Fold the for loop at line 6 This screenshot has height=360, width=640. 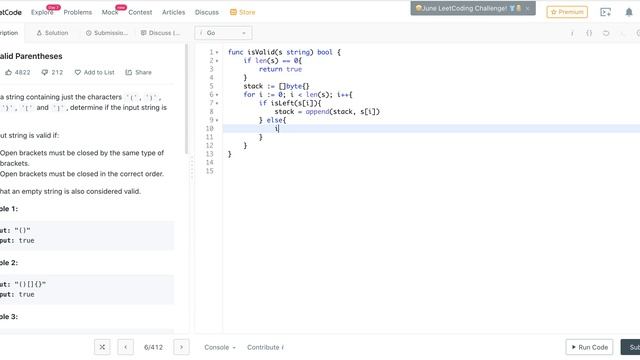[x=217, y=95]
